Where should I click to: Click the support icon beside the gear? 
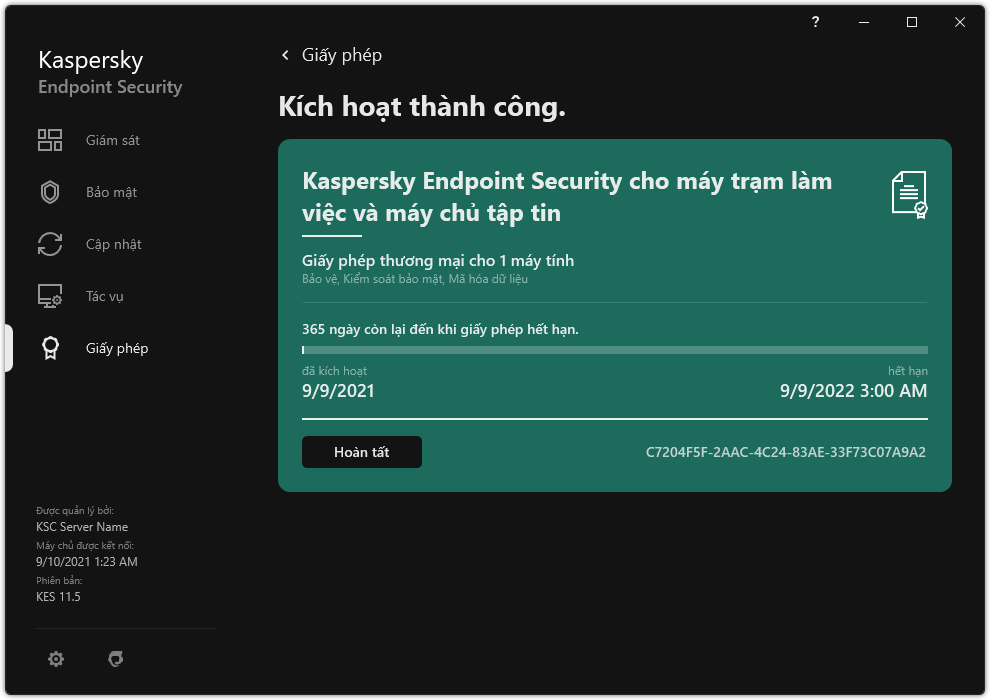click(x=116, y=659)
